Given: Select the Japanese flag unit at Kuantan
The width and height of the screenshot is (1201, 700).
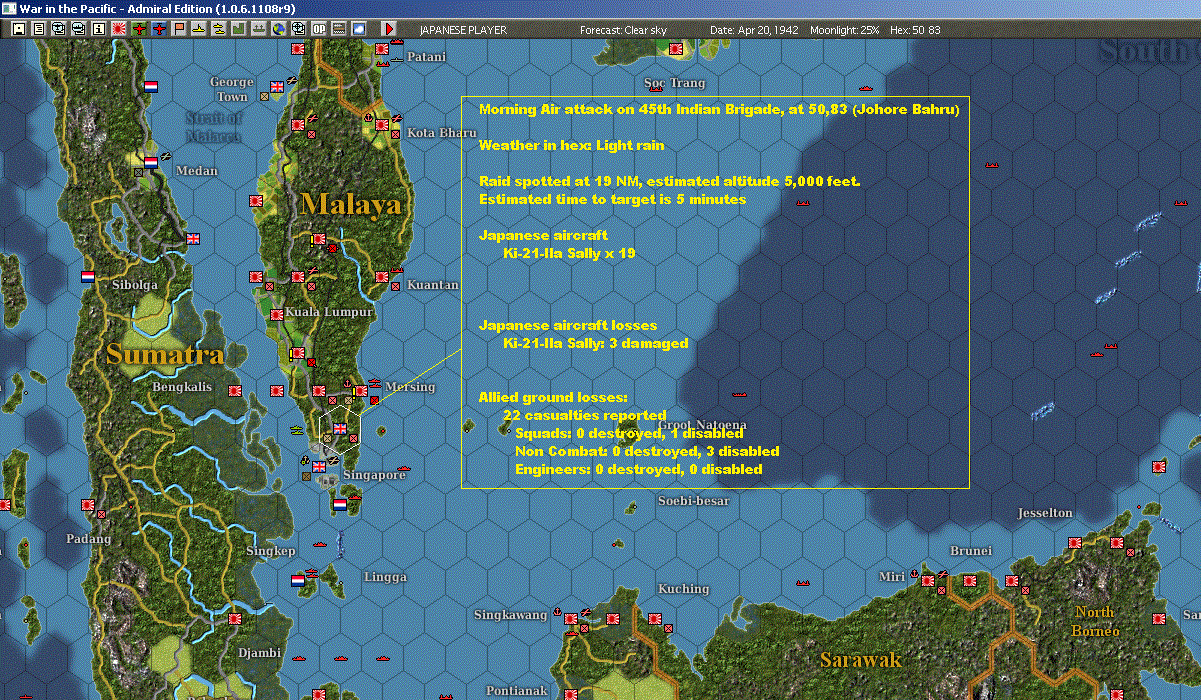Looking at the screenshot, I should (x=383, y=275).
